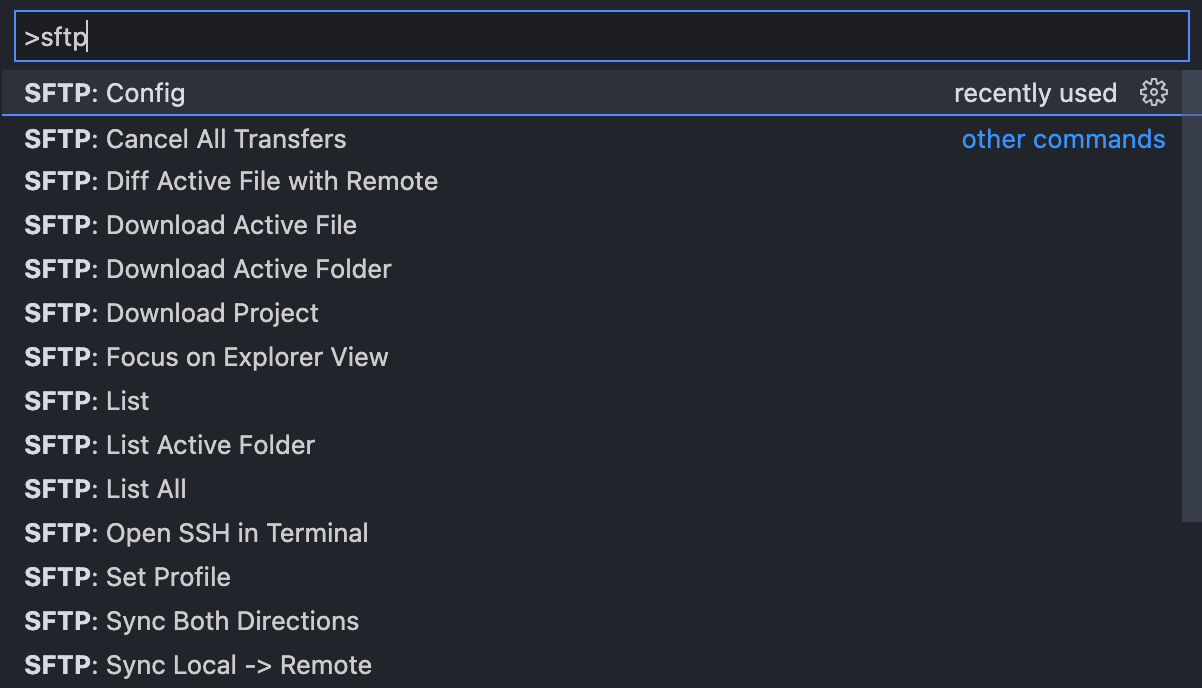Run SFTP: Sync Local -> Remote

pos(591,666)
